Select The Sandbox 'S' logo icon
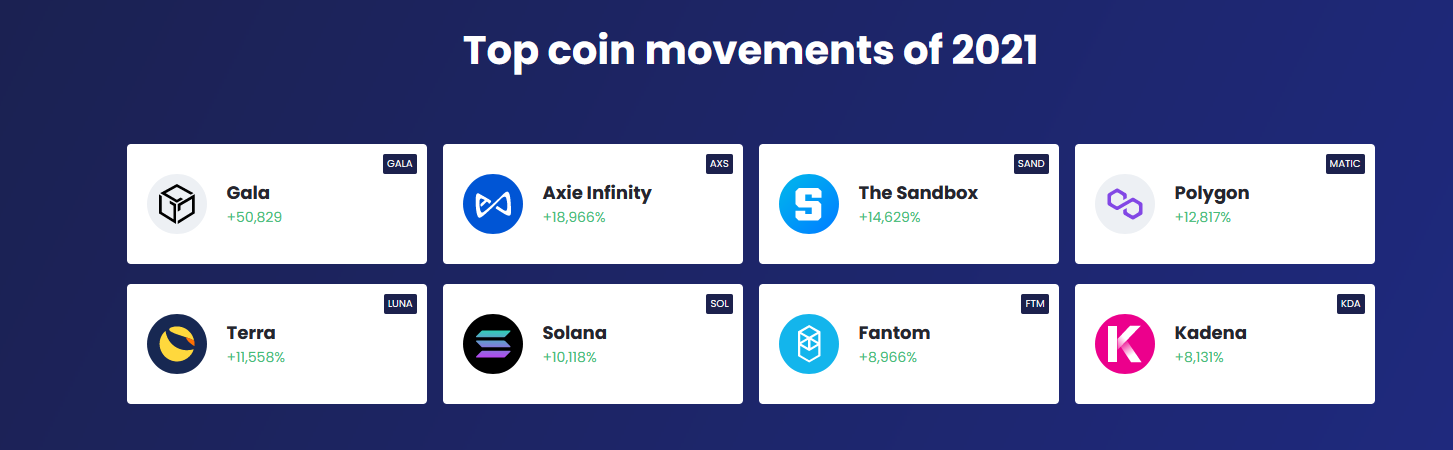Viewport: 1453px width, 450px height. coord(809,204)
